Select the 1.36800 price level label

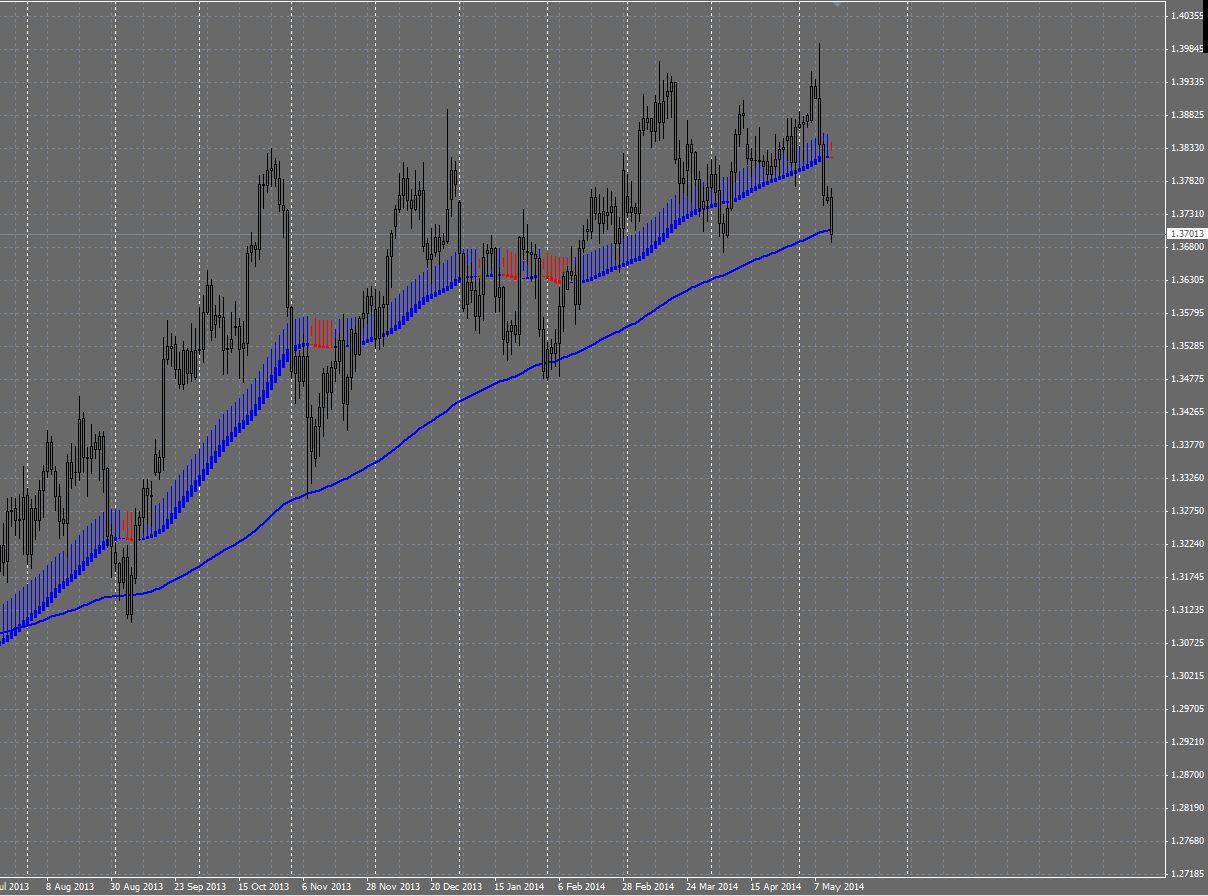[x=1188, y=247]
